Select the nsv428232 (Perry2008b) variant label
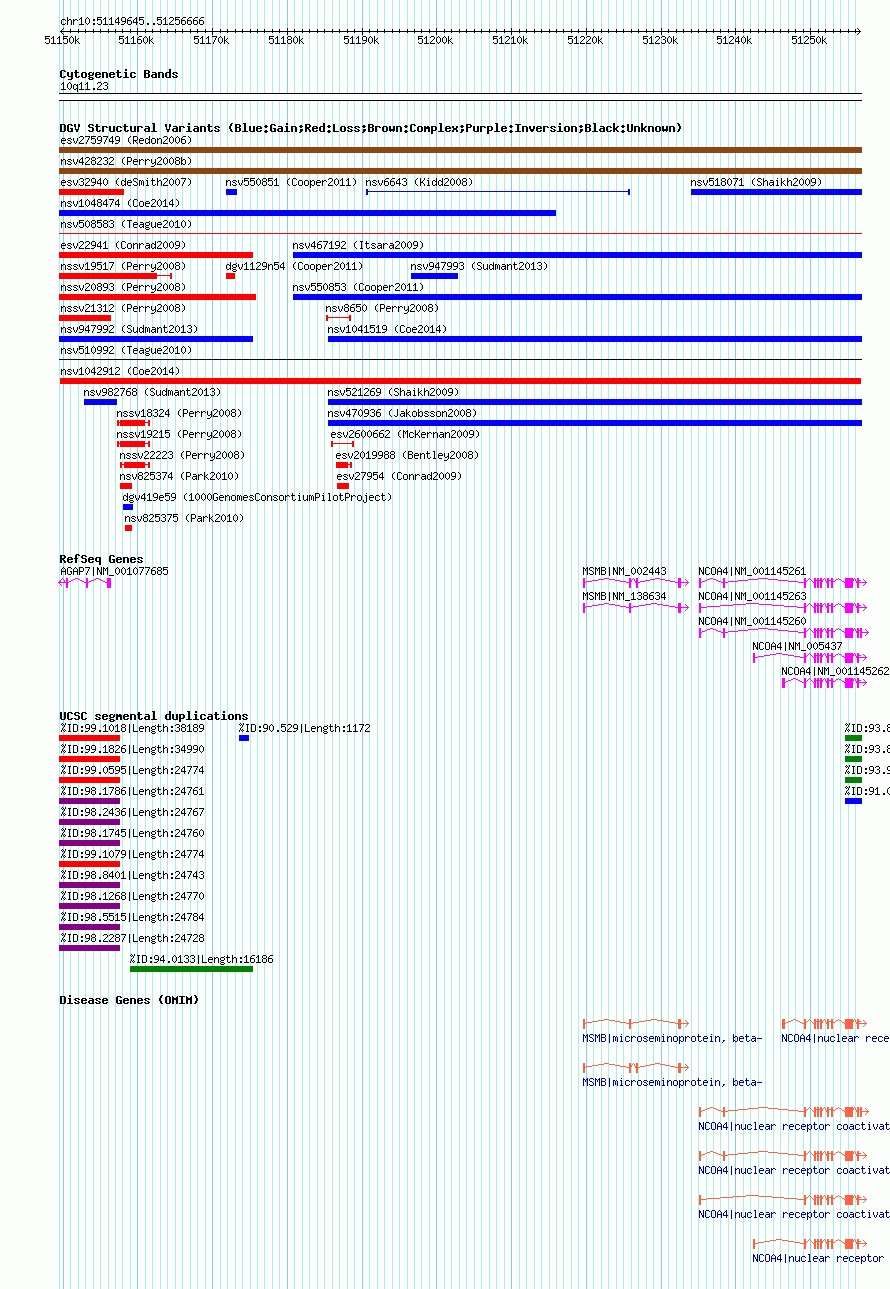The height and width of the screenshot is (1289, 890). pos(125,161)
